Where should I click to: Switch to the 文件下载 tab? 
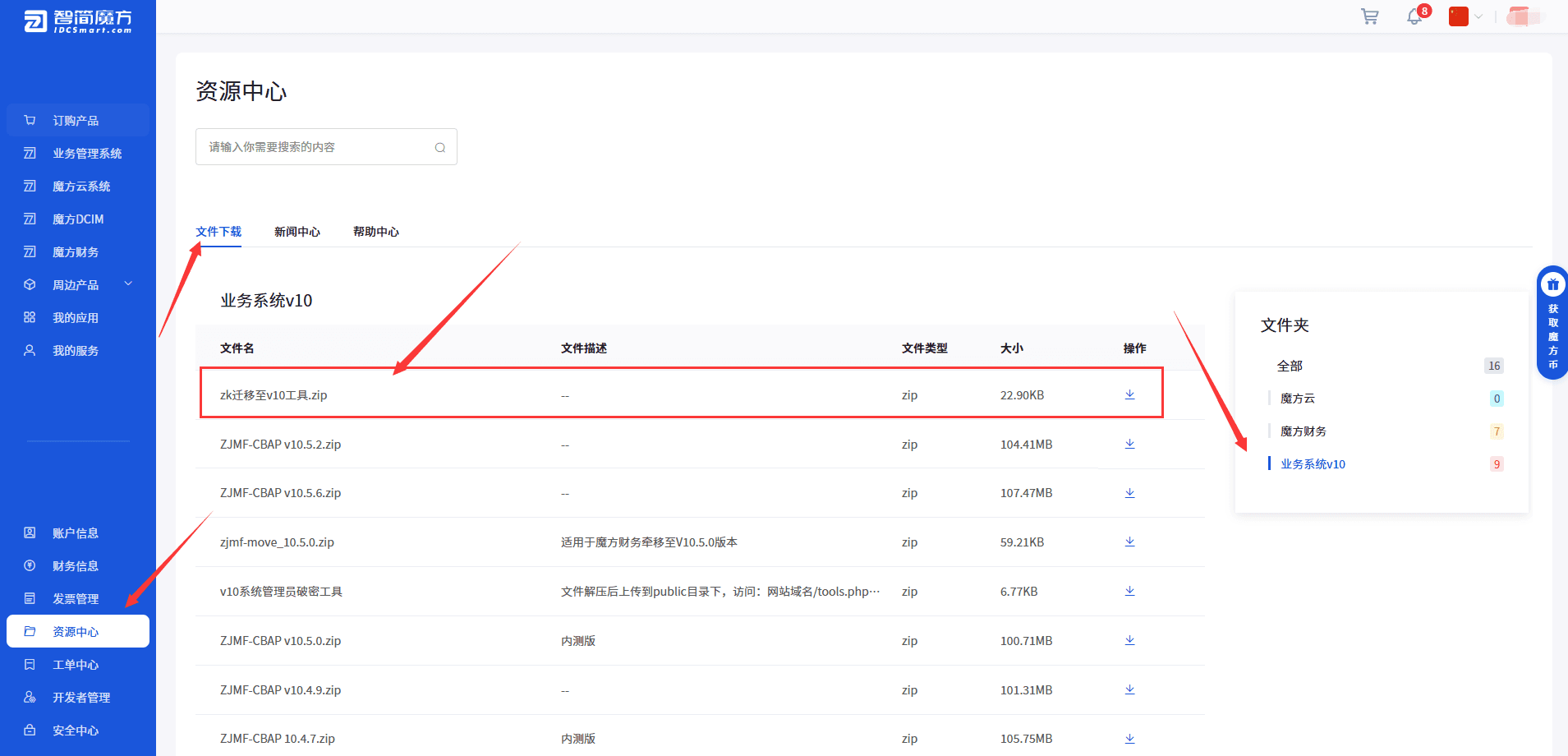pos(218,232)
